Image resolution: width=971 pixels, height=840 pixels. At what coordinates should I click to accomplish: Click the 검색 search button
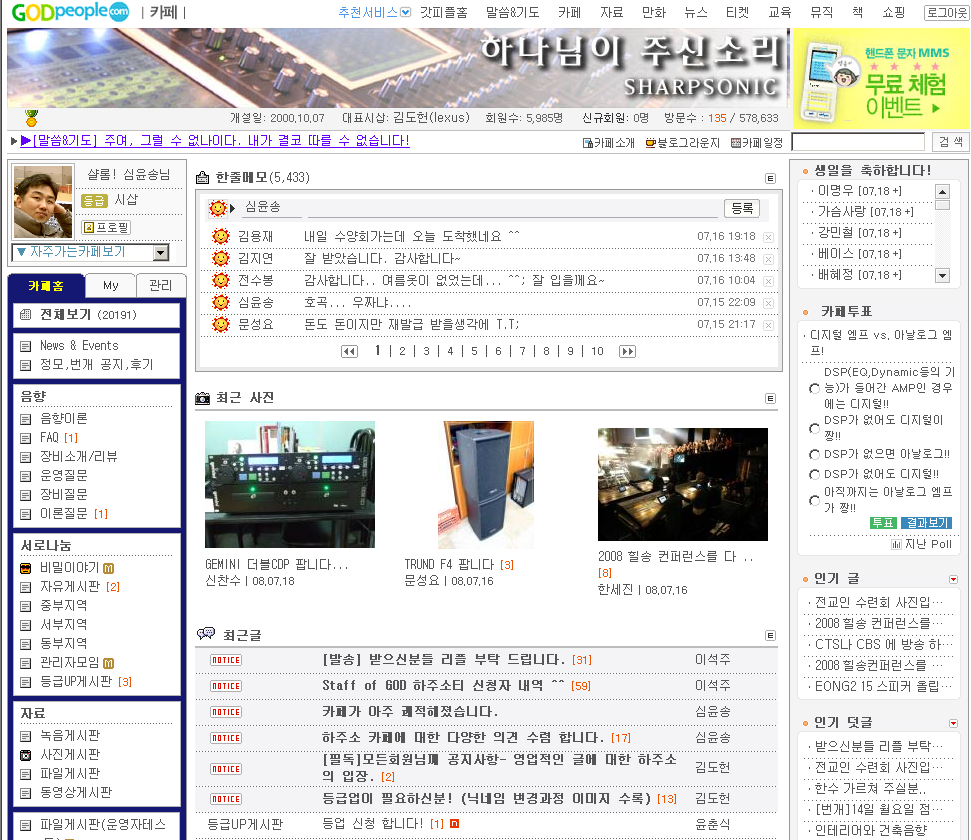point(951,142)
